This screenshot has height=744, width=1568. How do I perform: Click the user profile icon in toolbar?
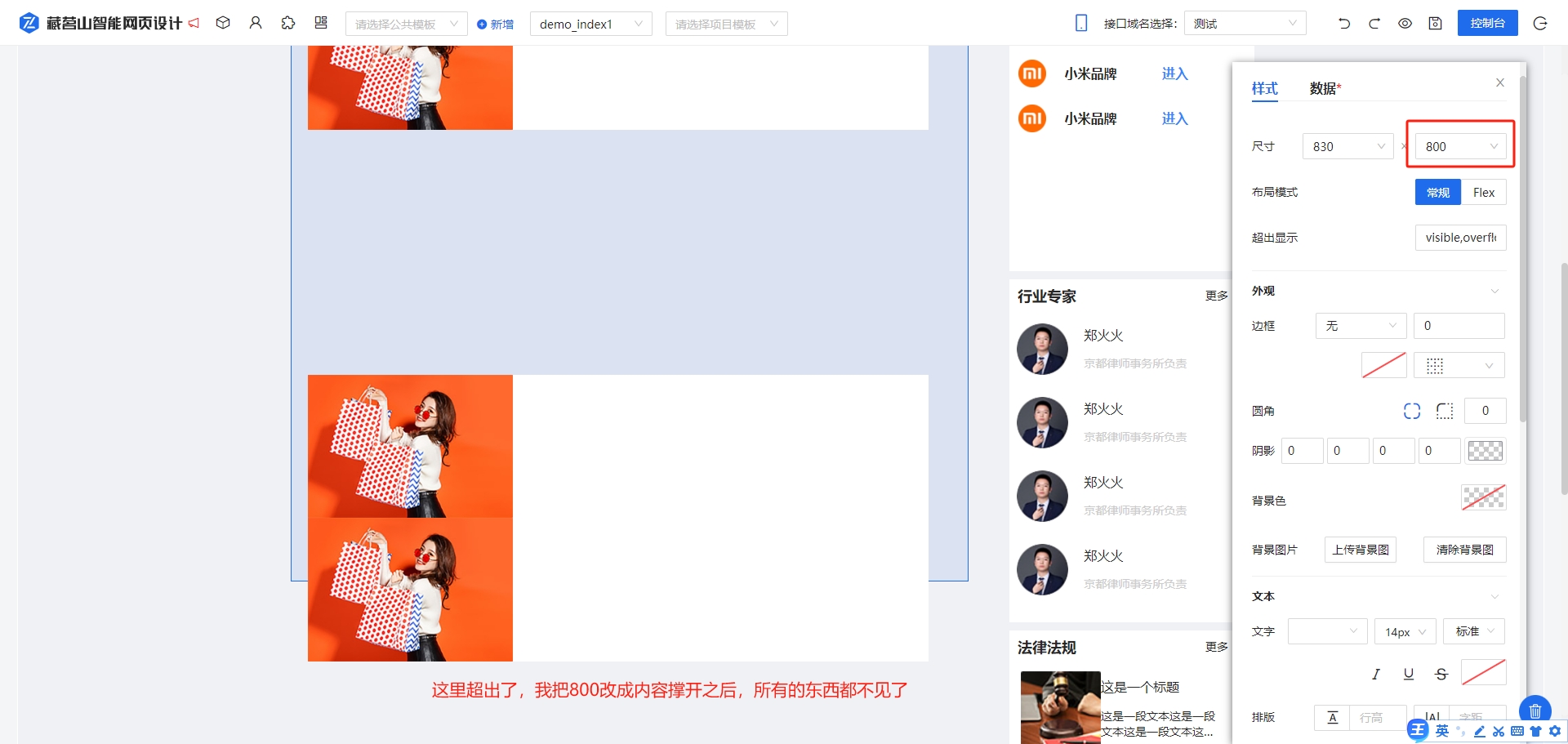click(x=256, y=23)
